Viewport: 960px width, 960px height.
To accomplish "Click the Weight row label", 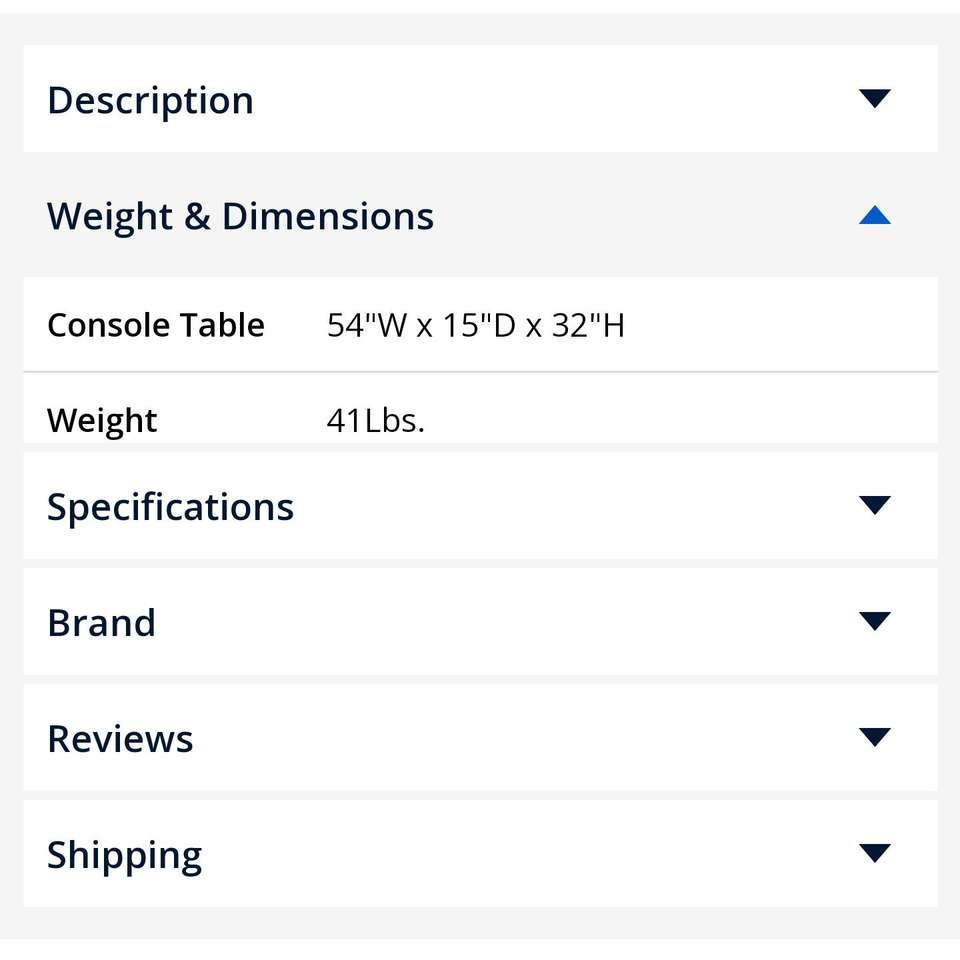I will tap(101, 420).
